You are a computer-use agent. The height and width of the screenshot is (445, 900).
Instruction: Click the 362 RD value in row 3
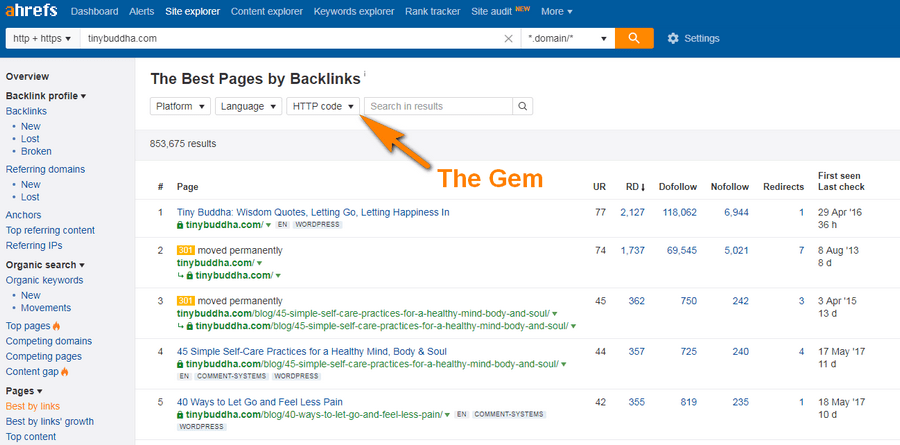[x=637, y=301]
